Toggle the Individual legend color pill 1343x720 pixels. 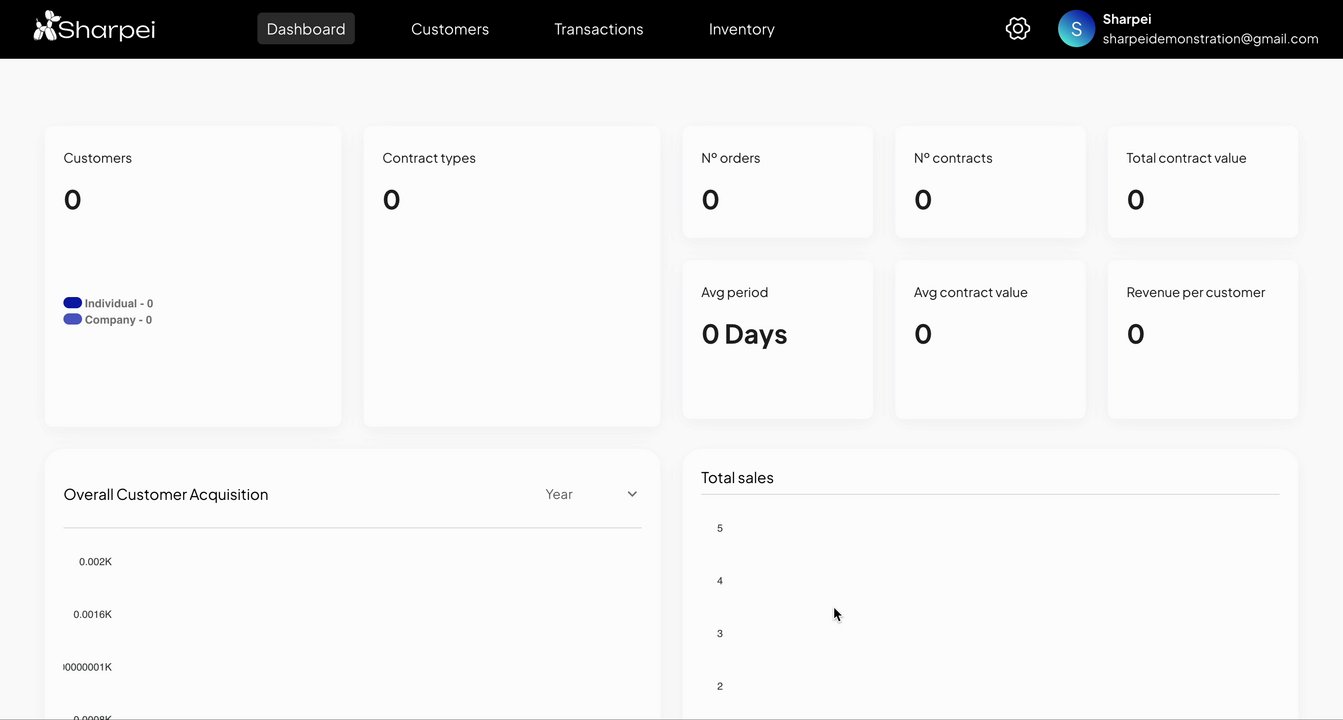click(73, 303)
